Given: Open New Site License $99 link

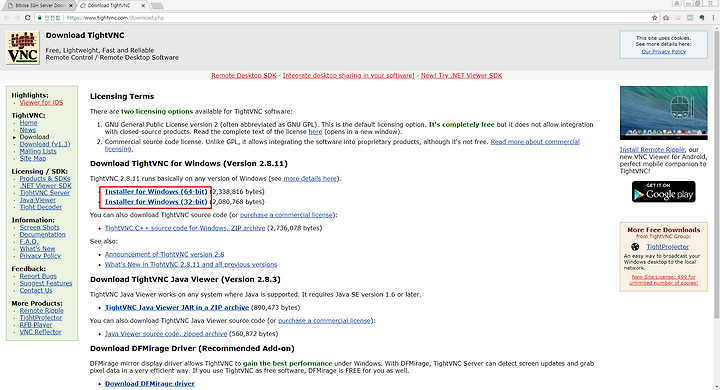Looking at the screenshot, I should coord(664,280).
